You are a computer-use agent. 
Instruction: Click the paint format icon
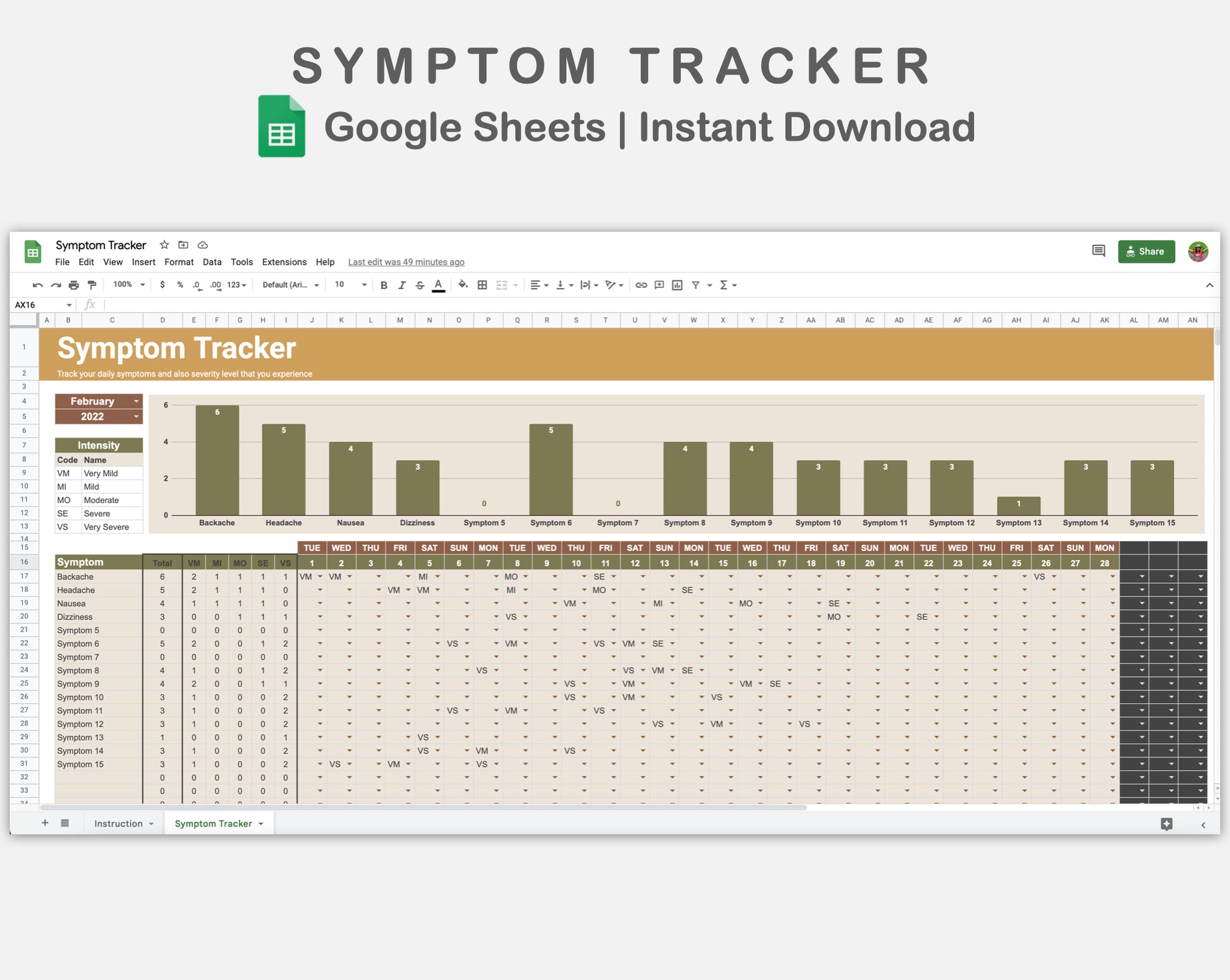coord(92,285)
